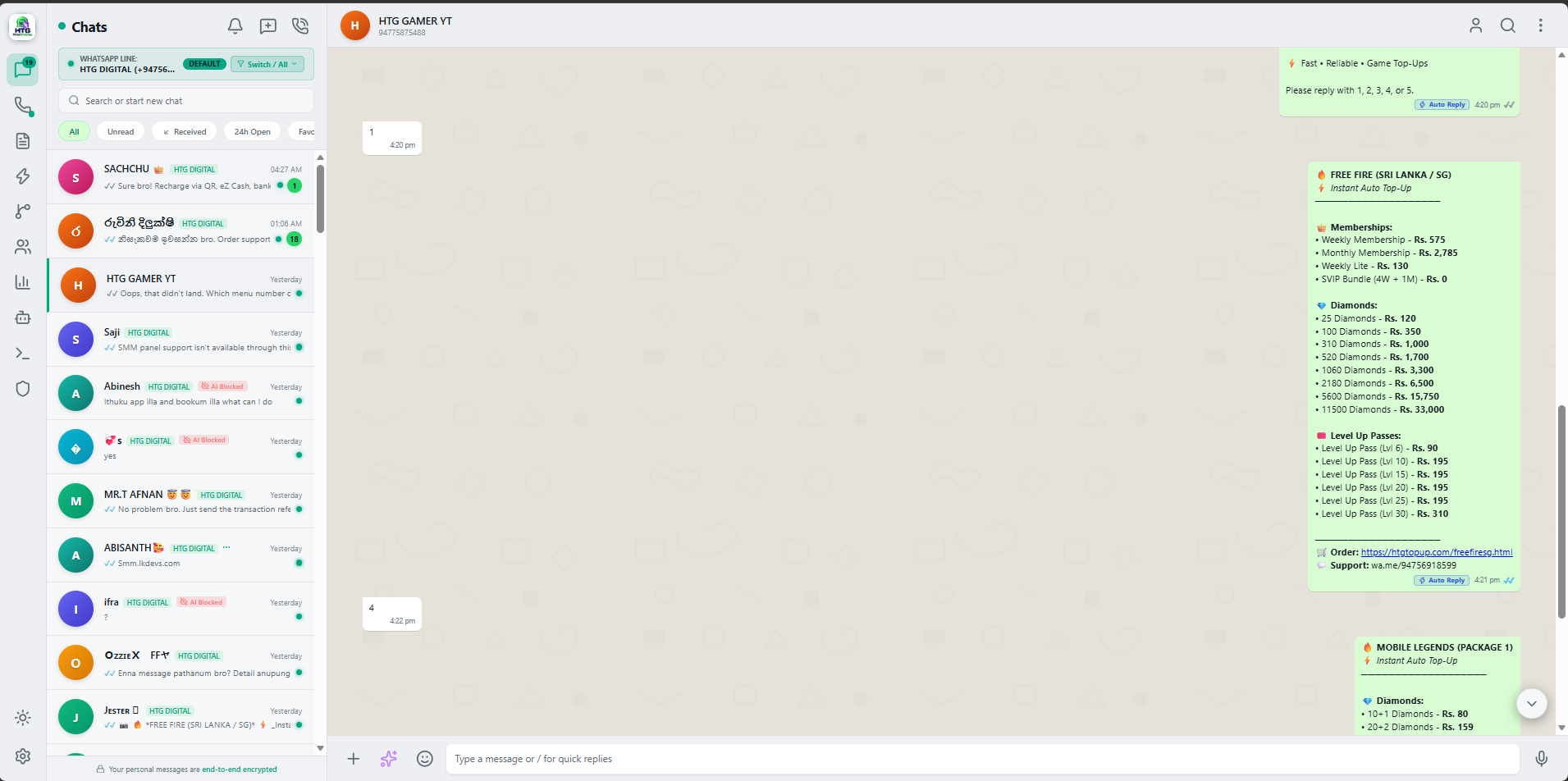Open the Switch / All line dropdown

267,64
